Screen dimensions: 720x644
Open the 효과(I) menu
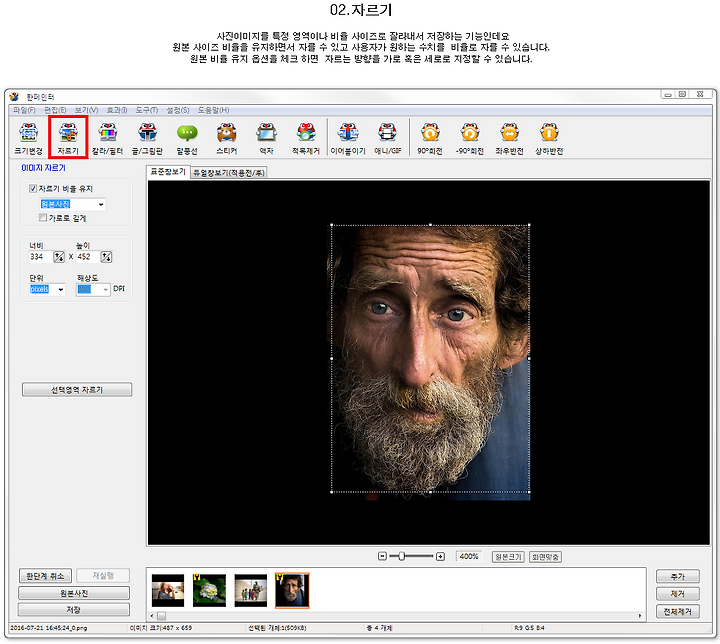click(x=117, y=110)
